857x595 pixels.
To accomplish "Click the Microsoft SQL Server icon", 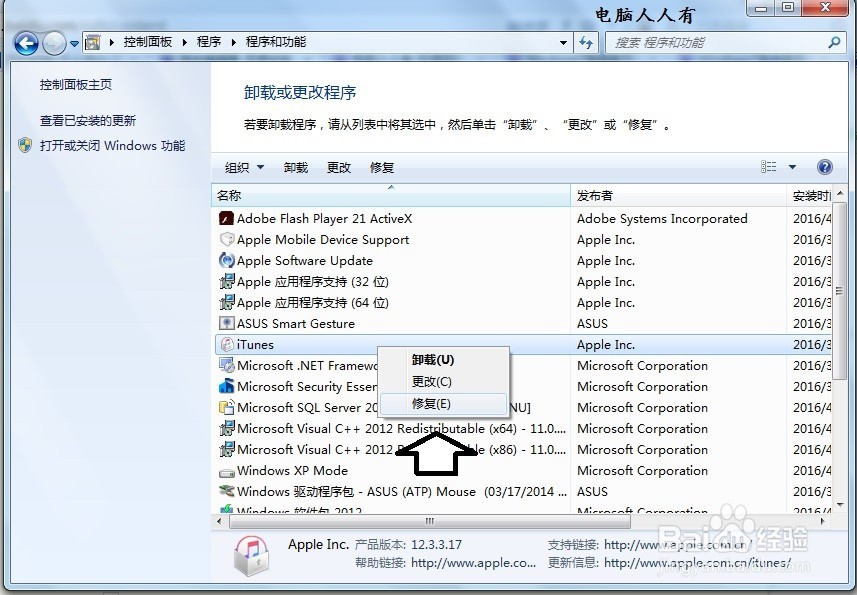I will pos(226,408).
